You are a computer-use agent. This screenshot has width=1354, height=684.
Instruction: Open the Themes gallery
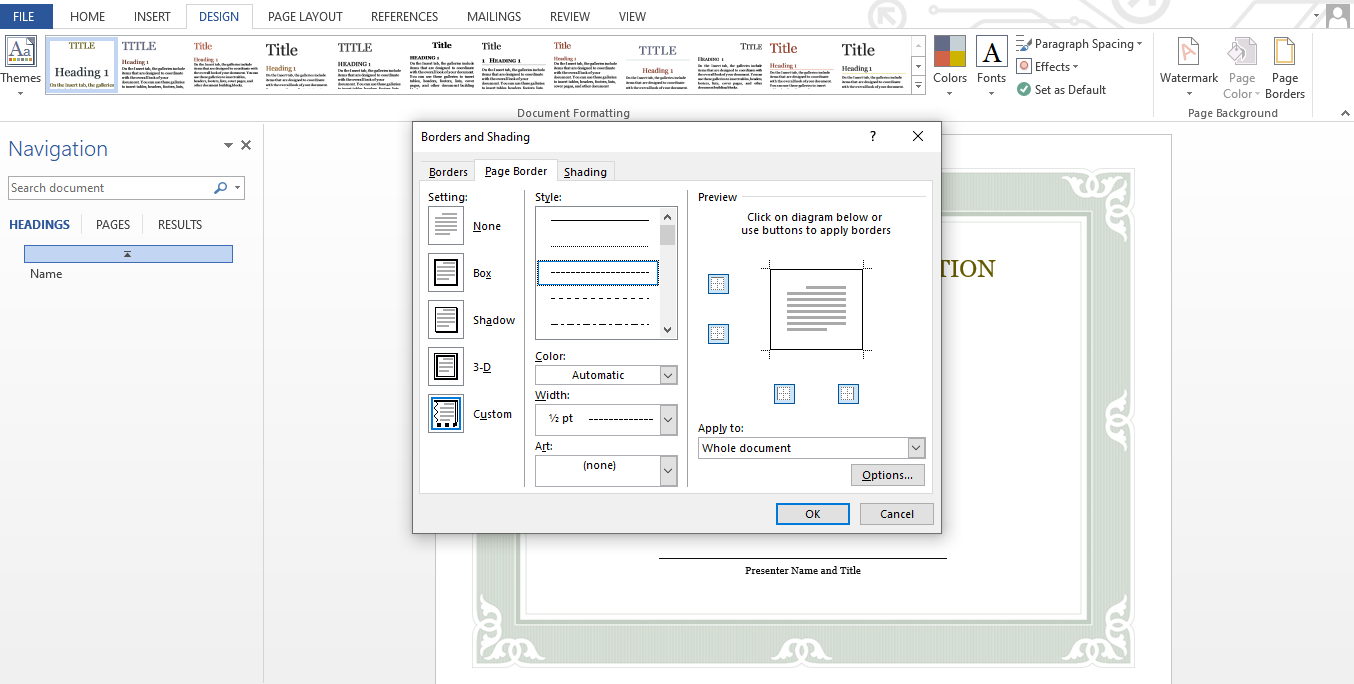click(x=20, y=67)
